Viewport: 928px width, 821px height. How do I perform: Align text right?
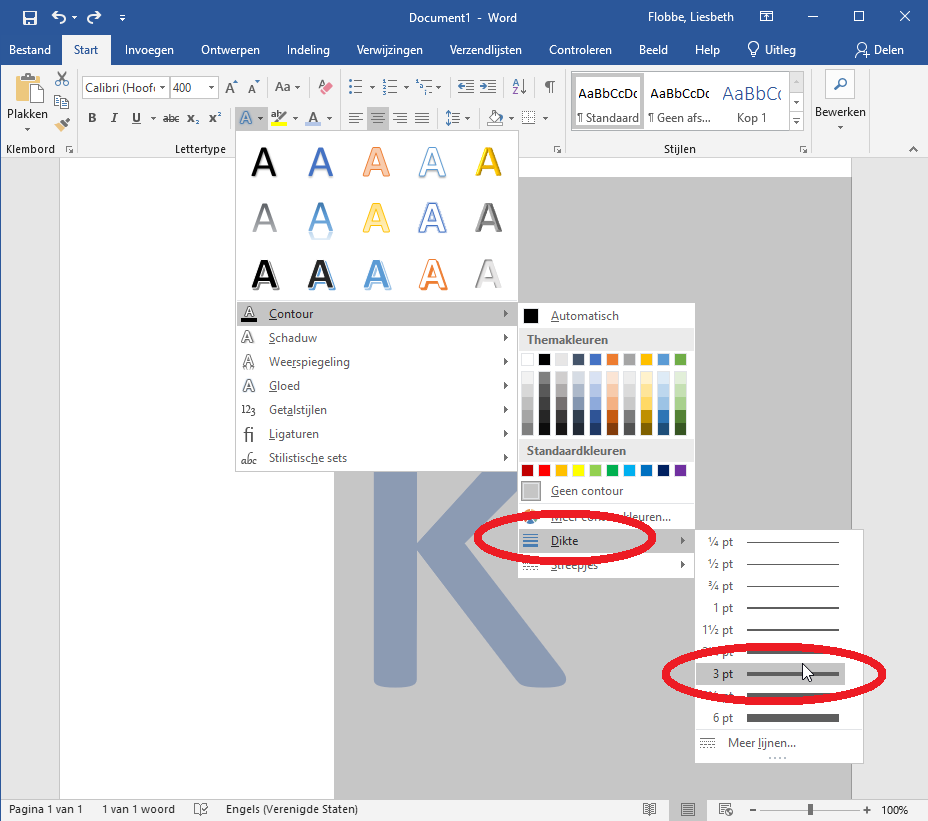[400, 118]
